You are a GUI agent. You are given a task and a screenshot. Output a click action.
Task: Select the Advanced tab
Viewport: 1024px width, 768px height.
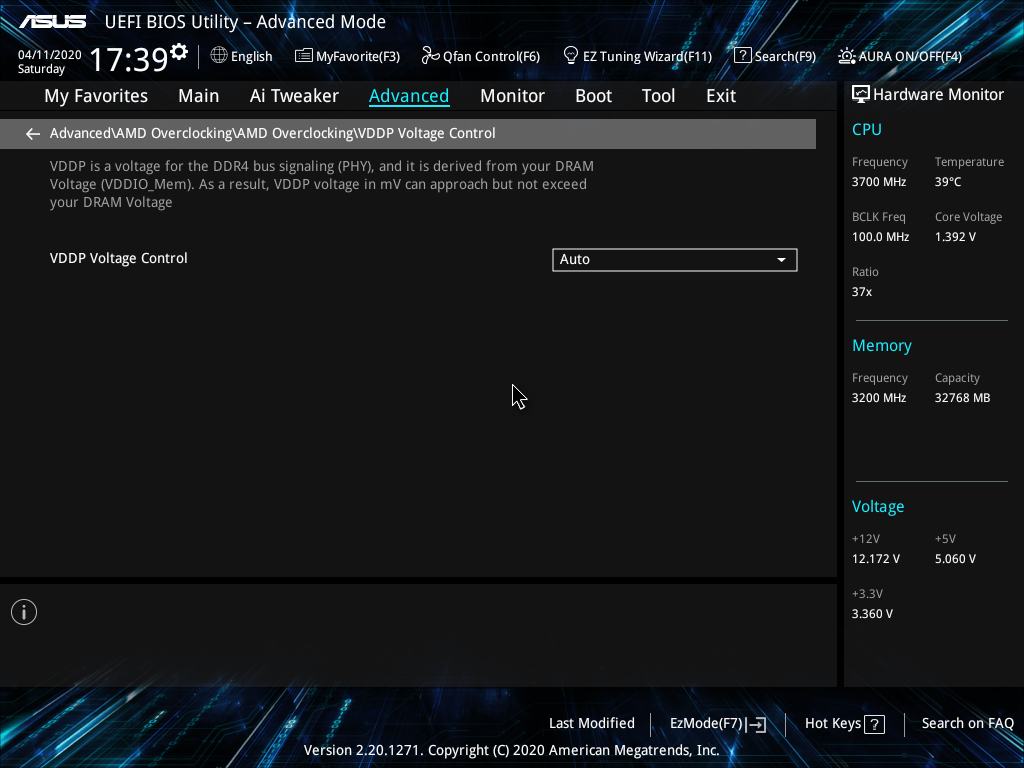[x=409, y=96]
